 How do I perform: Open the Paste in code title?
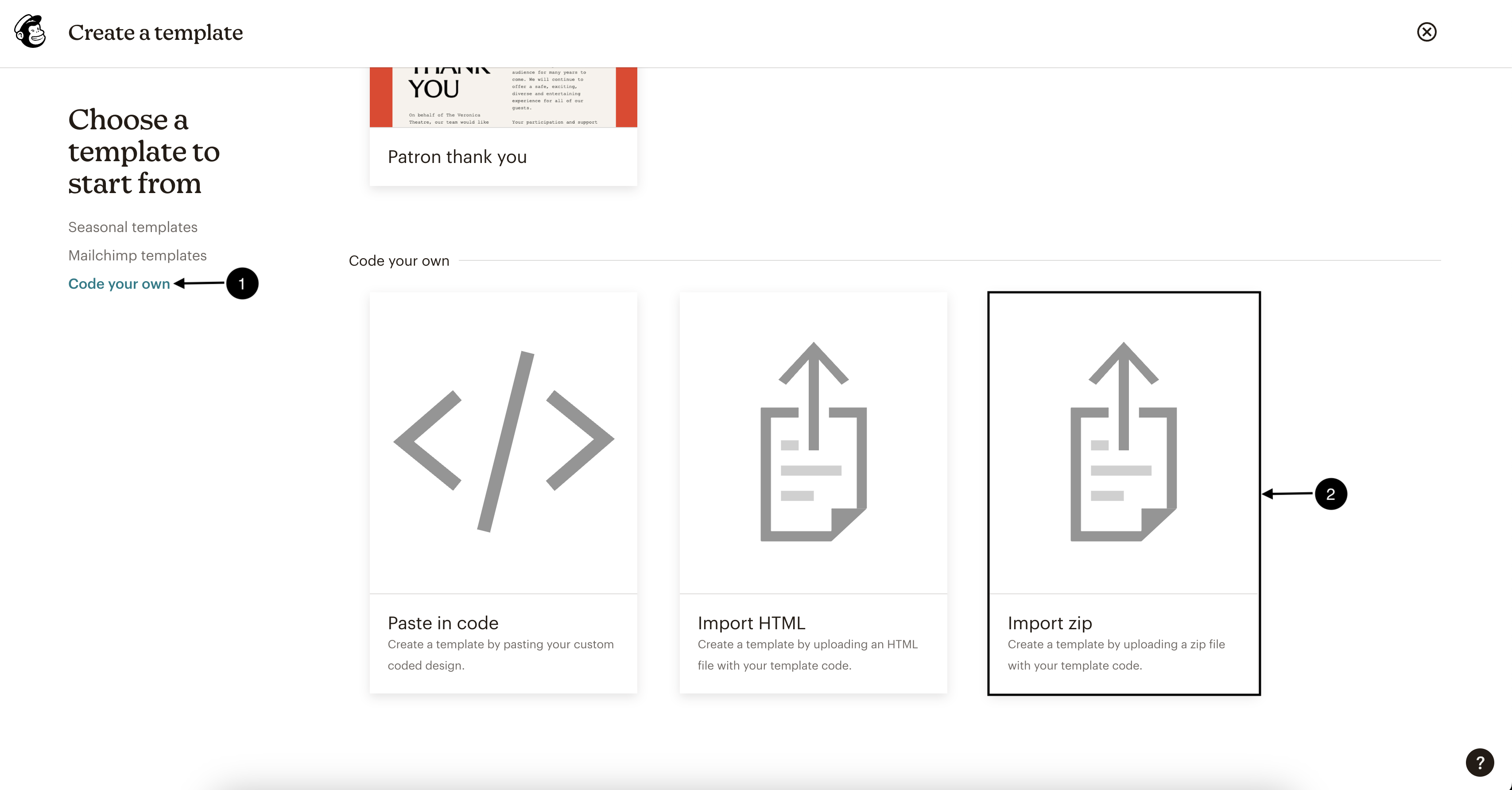[443, 623]
